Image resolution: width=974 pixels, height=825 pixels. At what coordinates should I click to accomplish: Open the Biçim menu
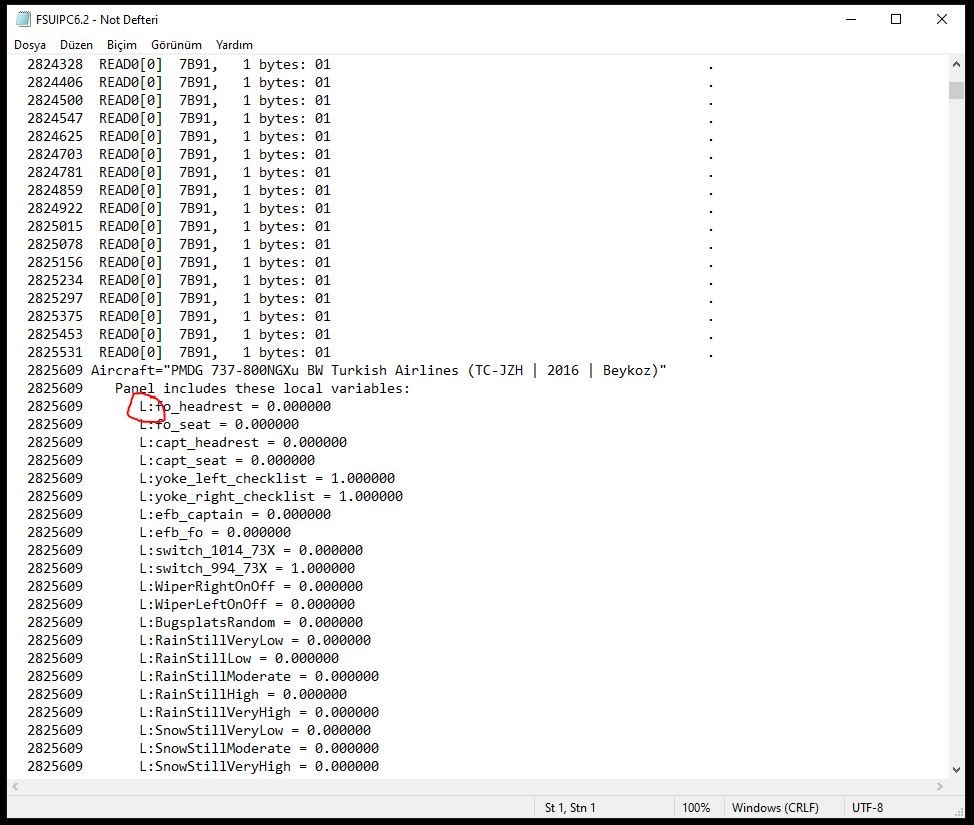pyautogui.click(x=122, y=45)
